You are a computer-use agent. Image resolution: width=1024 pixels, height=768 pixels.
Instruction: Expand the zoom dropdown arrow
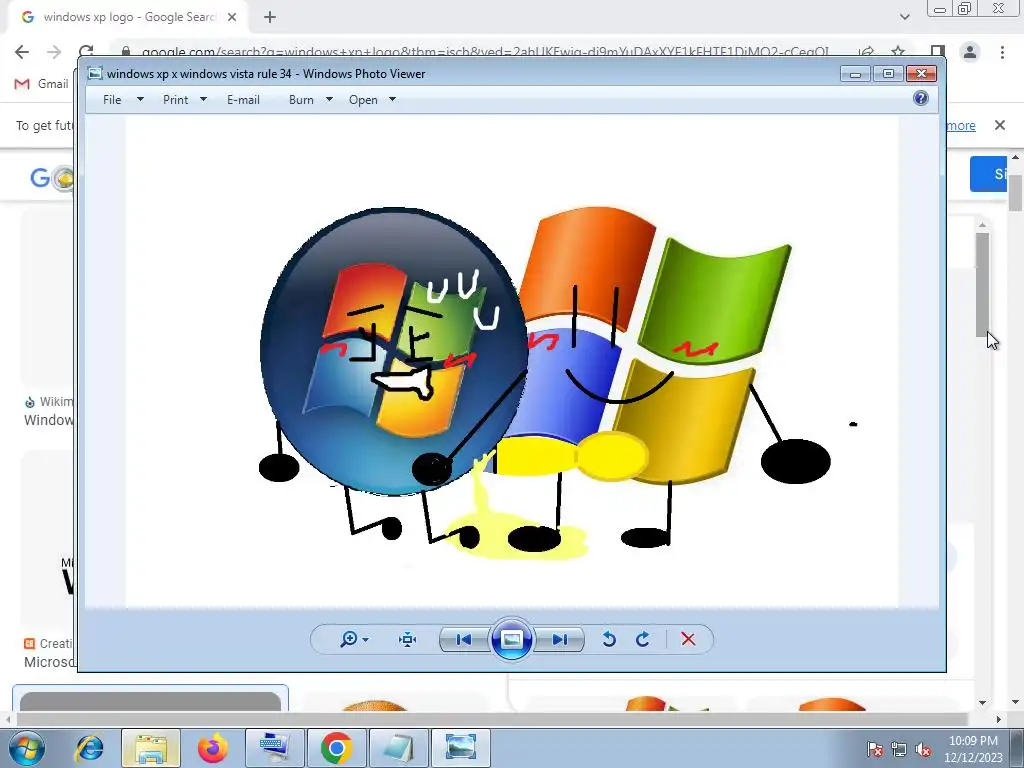coord(366,640)
